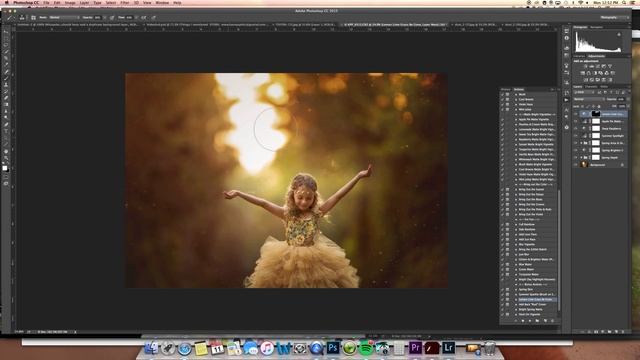Open the brush Mode dropdown in options bar
Screen dimensions: 640x360
point(64,18)
